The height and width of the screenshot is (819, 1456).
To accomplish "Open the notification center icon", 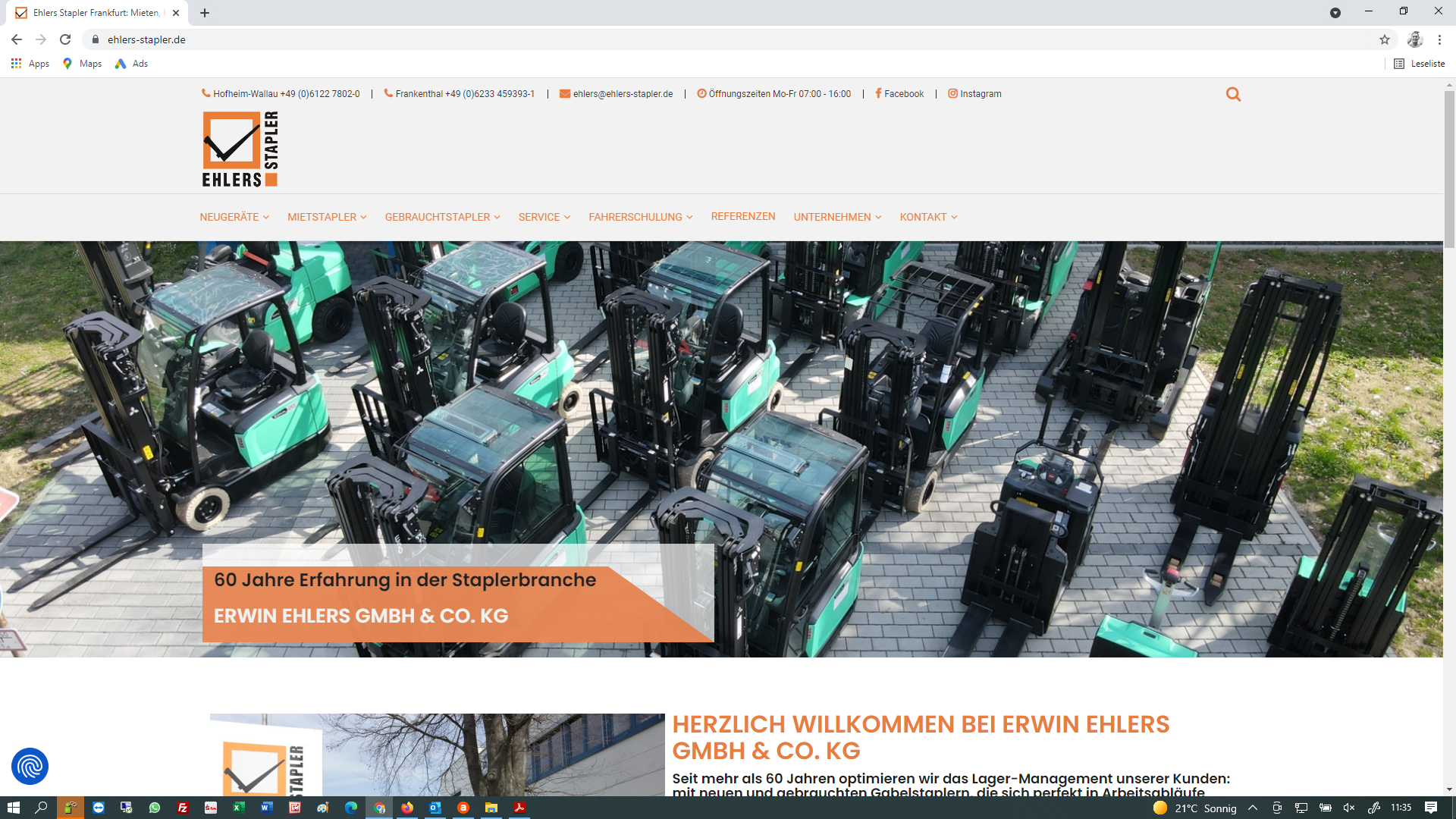I will (x=1431, y=808).
